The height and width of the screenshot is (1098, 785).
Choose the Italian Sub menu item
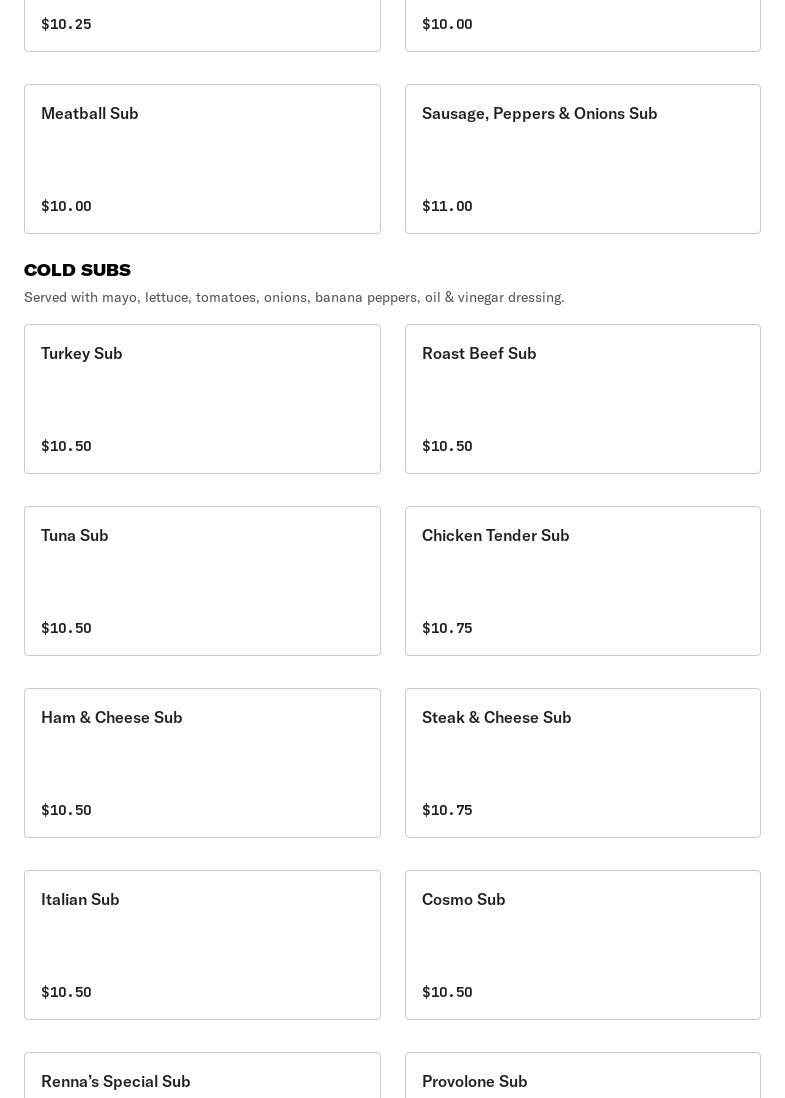(x=202, y=944)
